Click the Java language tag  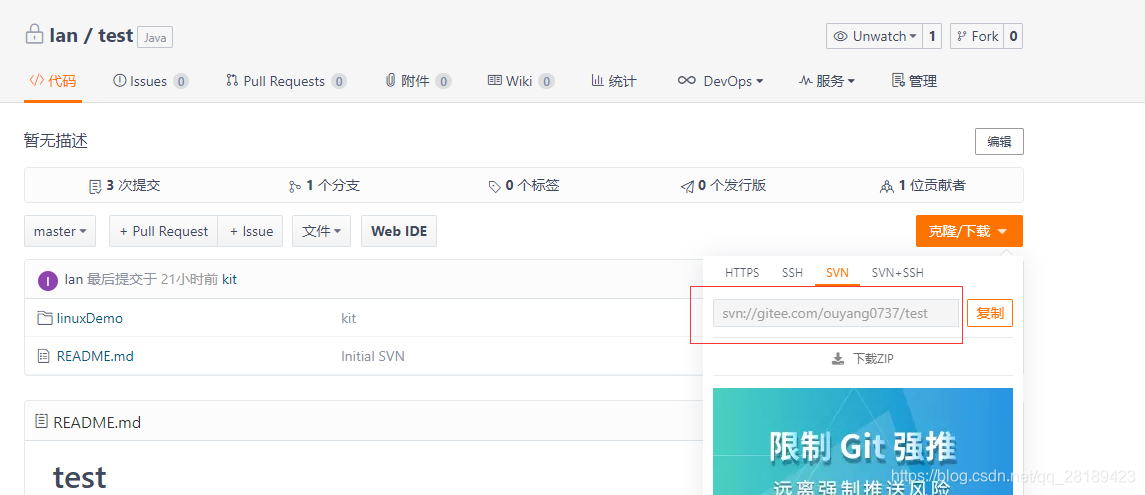[x=155, y=37]
